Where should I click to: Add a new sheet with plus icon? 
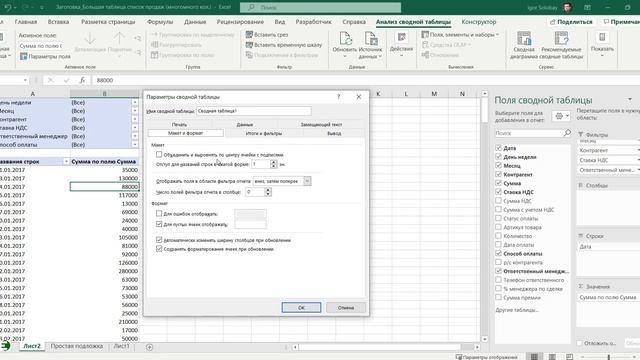[x=149, y=347]
